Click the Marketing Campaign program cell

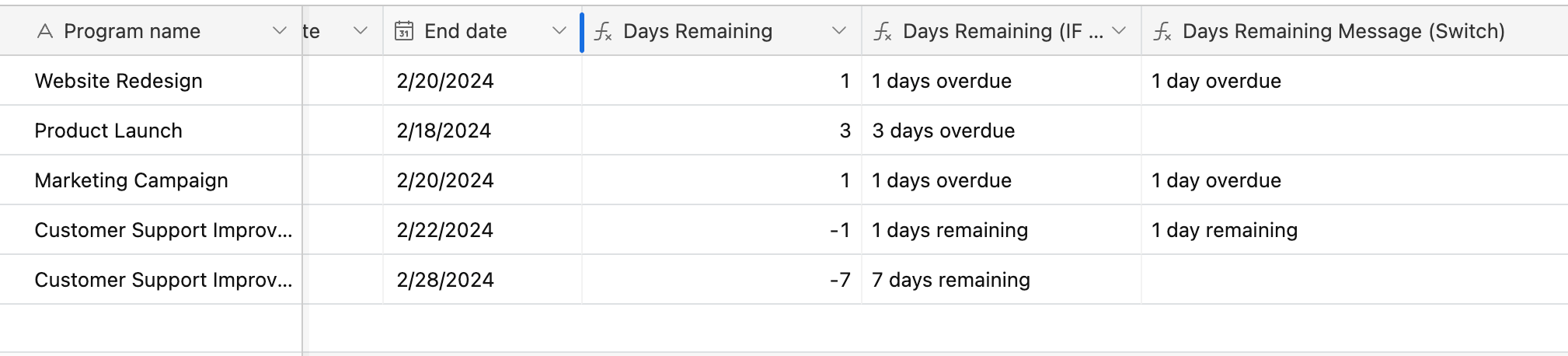151,180
